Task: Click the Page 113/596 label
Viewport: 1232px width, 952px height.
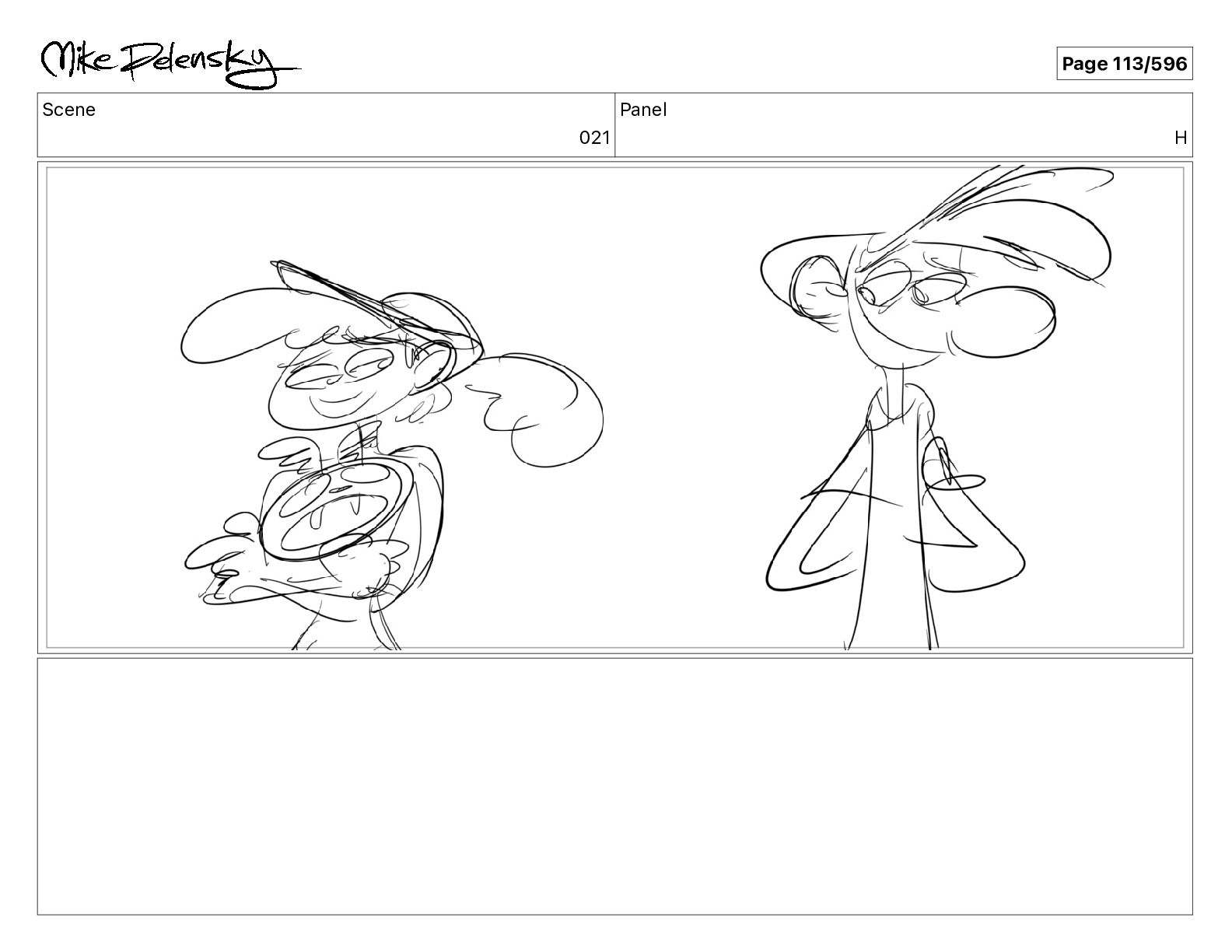Action: (1124, 64)
